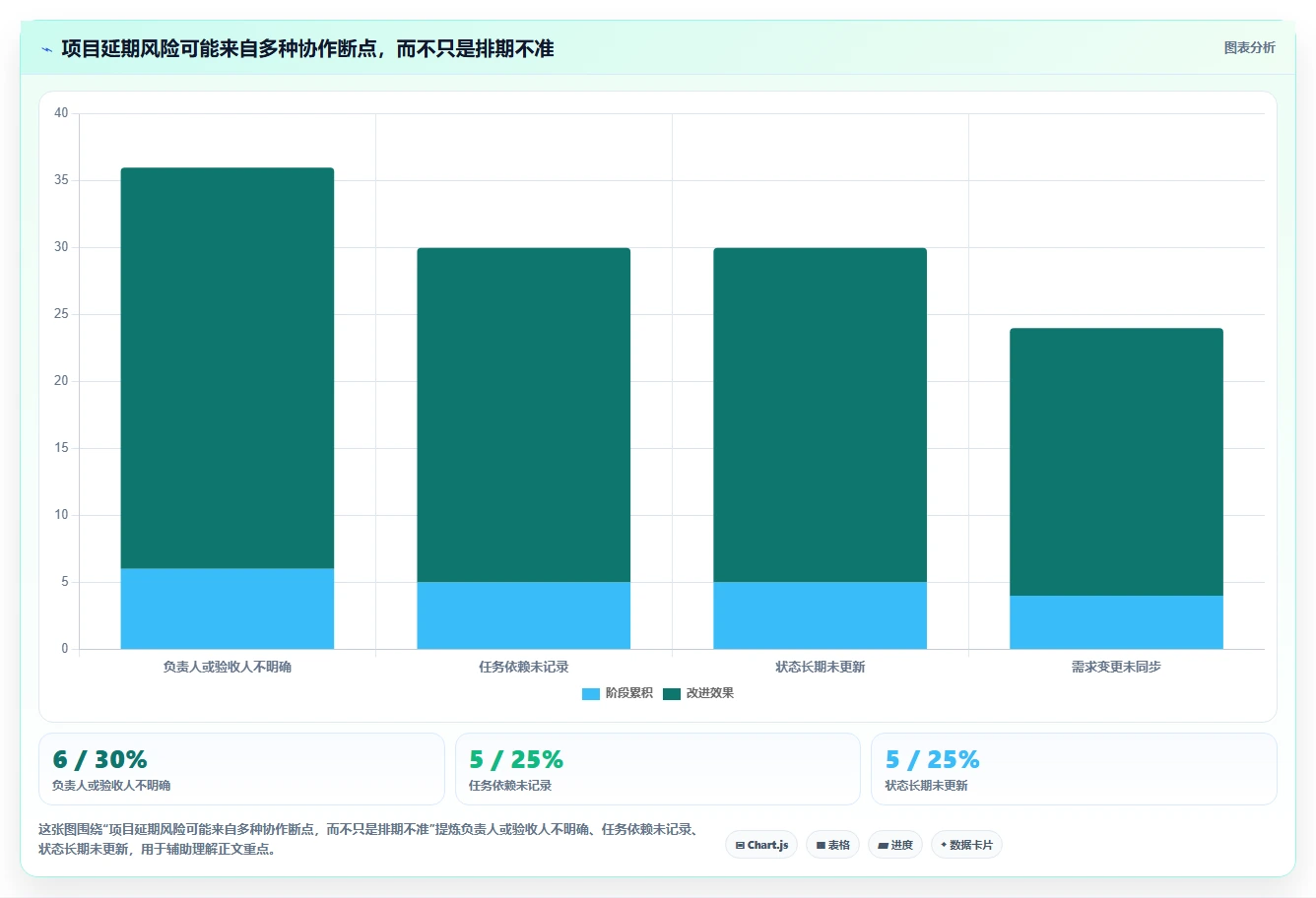Select the 数据卡片 tag
This screenshot has height=898, width=1316.
[966, 845]
